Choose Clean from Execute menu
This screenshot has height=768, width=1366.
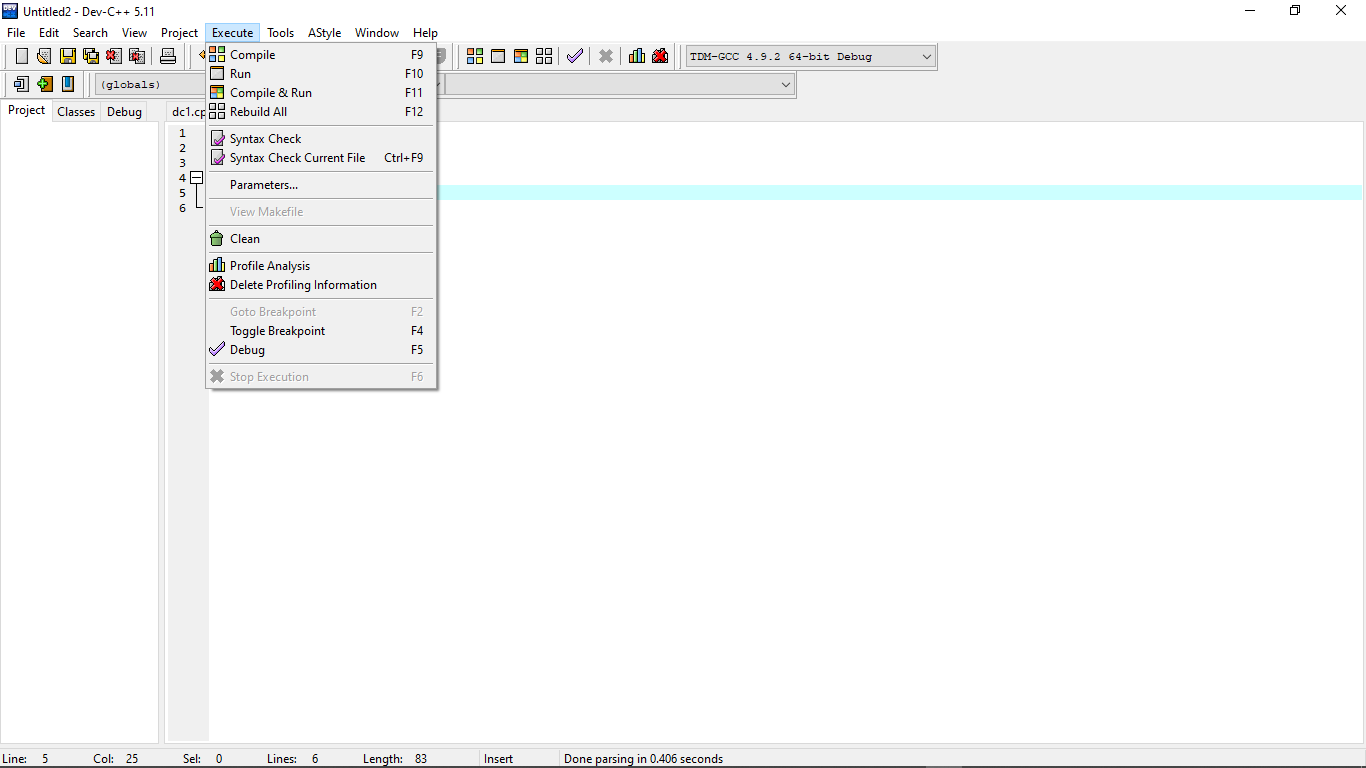pyautogui.click(x=320, y=239)
